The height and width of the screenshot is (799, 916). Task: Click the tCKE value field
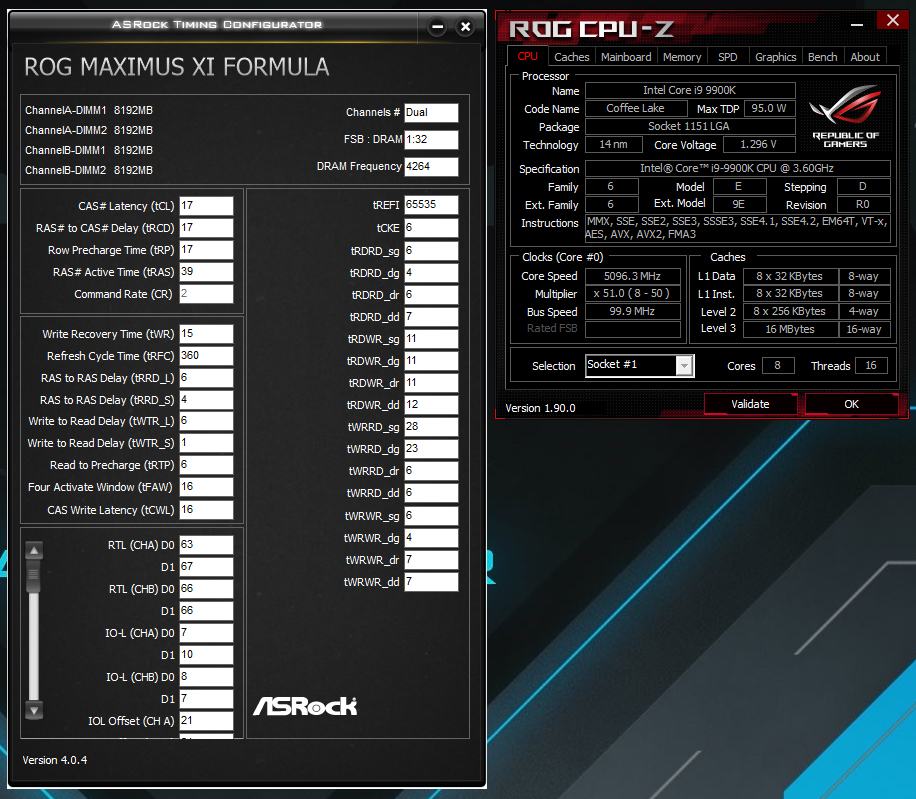(431, 228)
